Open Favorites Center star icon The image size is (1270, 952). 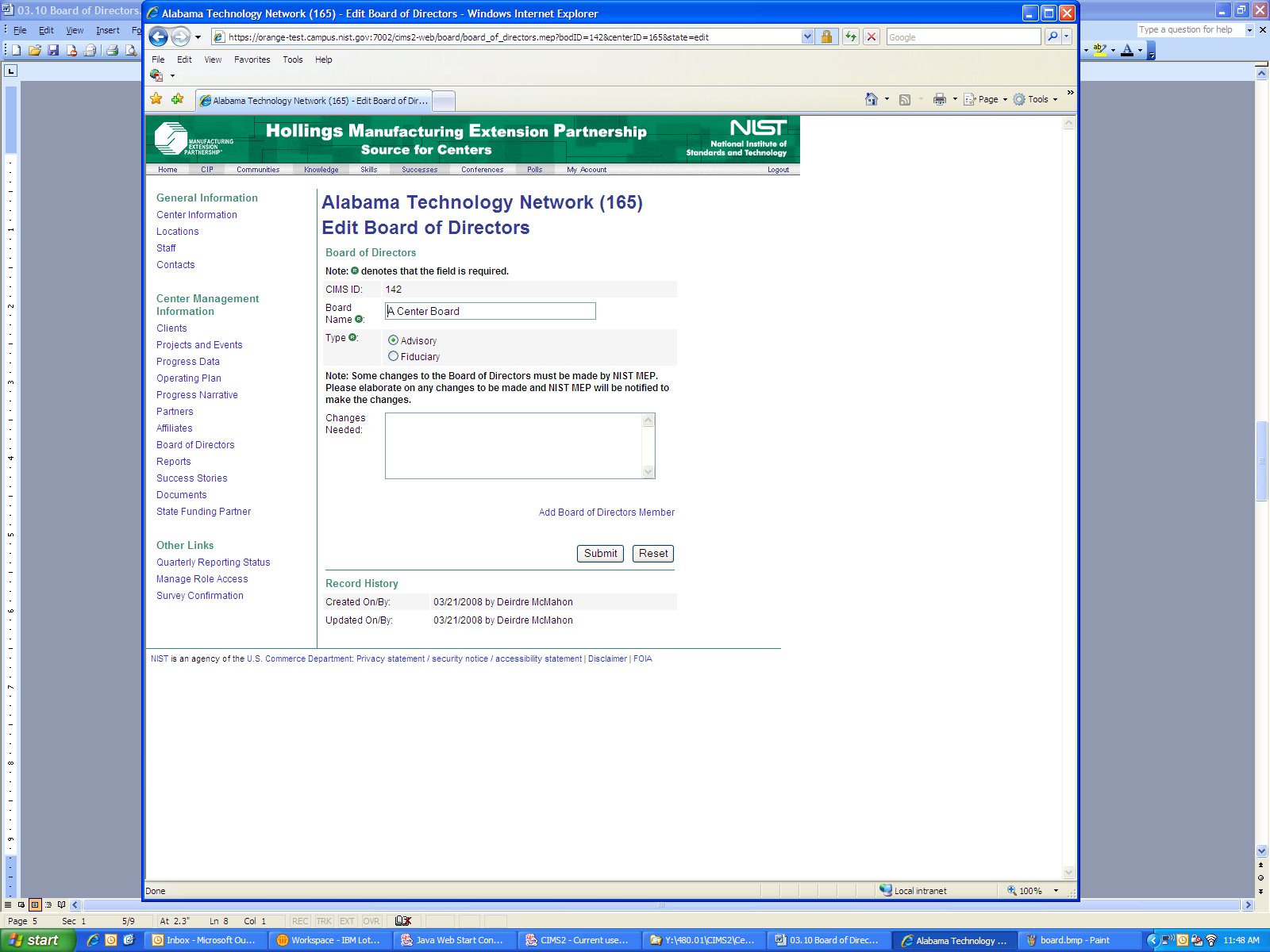156,99
